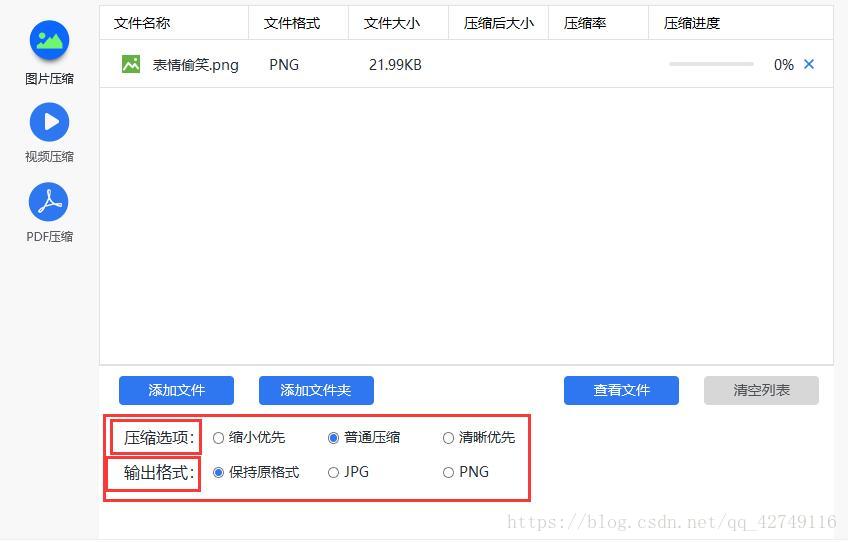
Task: Select the 缩小优先 compression option
Action: tap(249, 438)
